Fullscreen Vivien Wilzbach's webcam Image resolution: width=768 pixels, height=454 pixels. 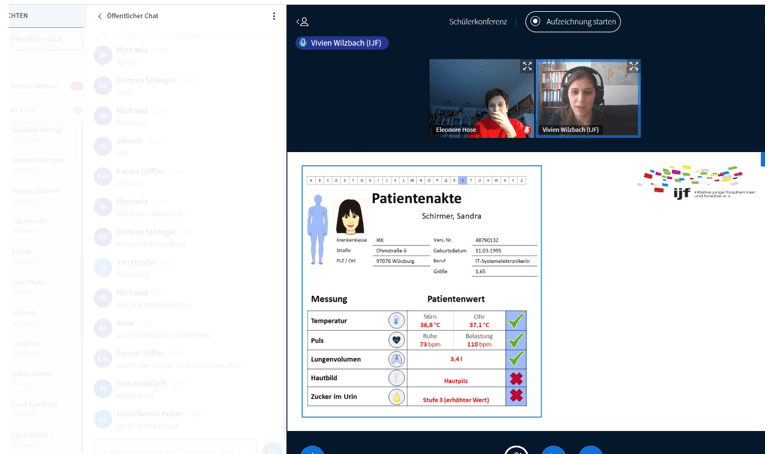(x=633, y=67)
